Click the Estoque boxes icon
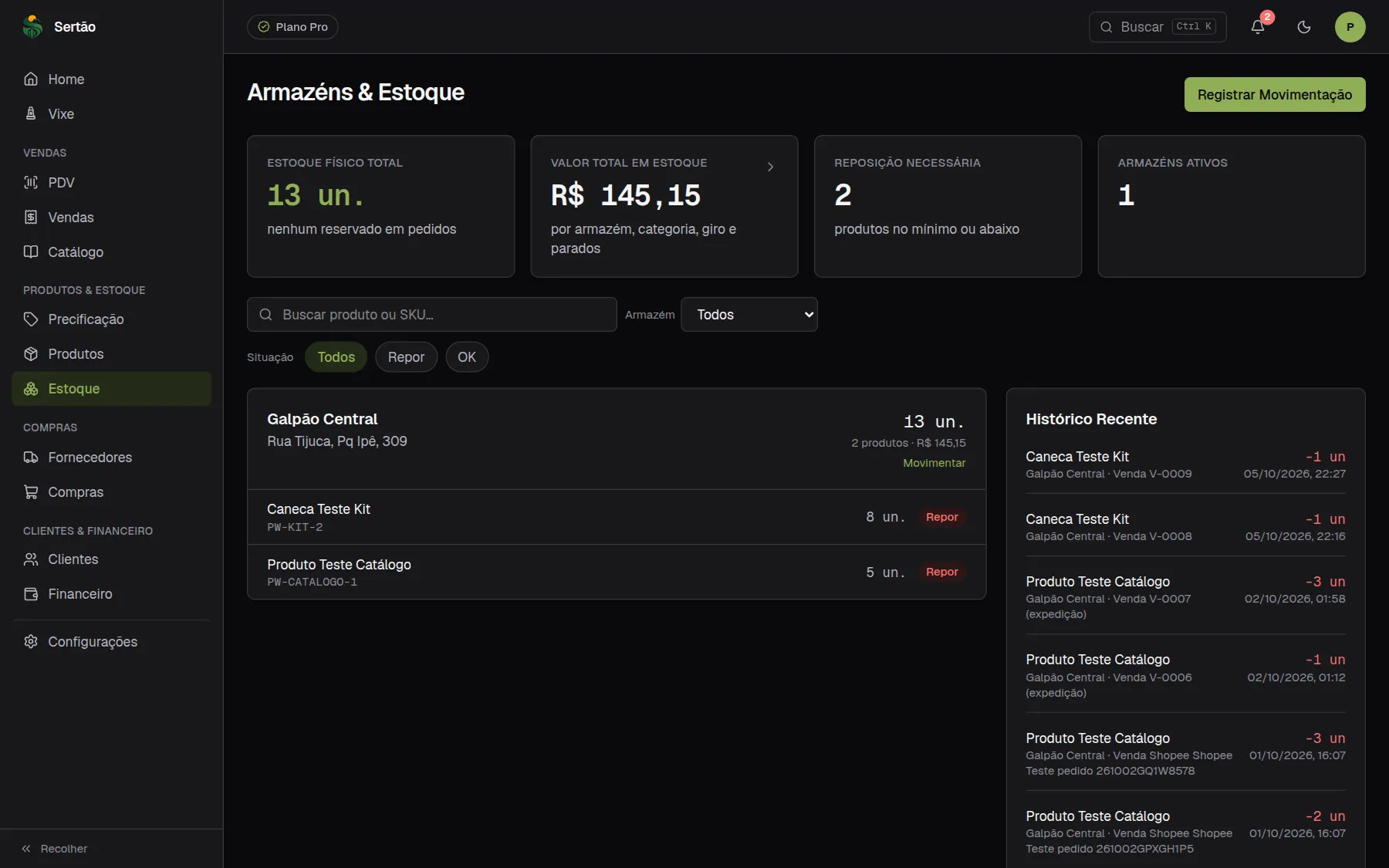The image size is (1389, 868). (31, 389)
